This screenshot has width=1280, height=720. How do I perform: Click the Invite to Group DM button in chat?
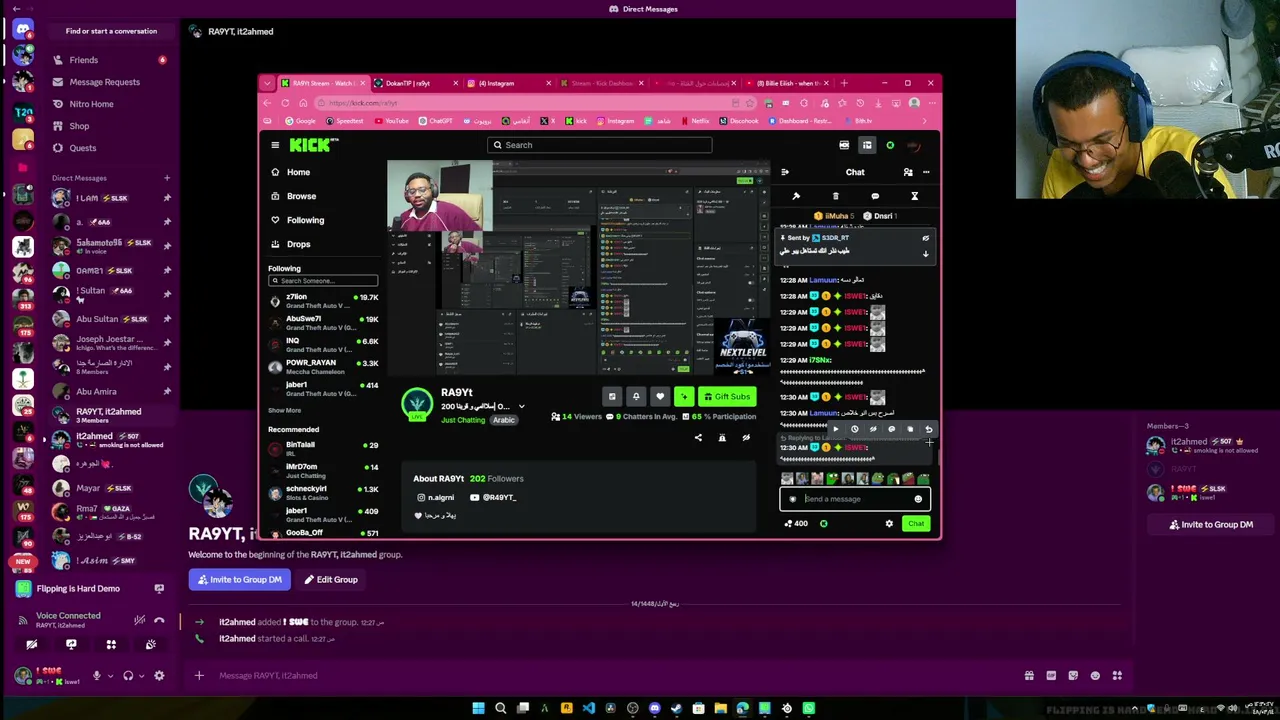tap(240, 580)
